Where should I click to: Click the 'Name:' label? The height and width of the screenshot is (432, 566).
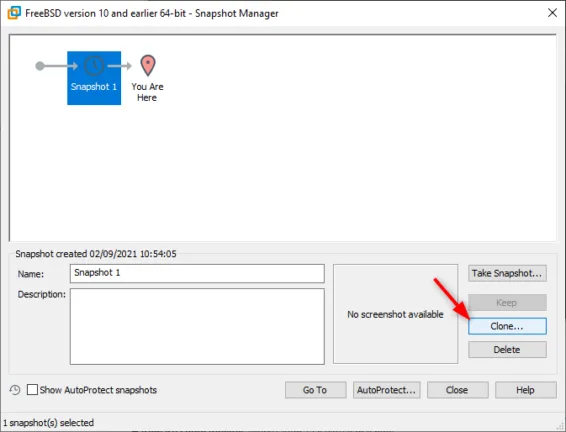point(31,274)
